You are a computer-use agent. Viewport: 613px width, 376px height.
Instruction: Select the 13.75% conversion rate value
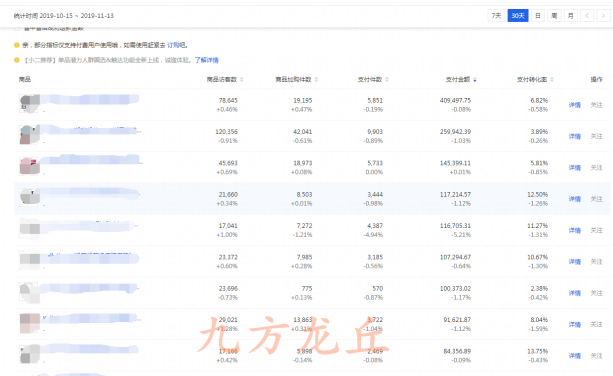(538, 351)
